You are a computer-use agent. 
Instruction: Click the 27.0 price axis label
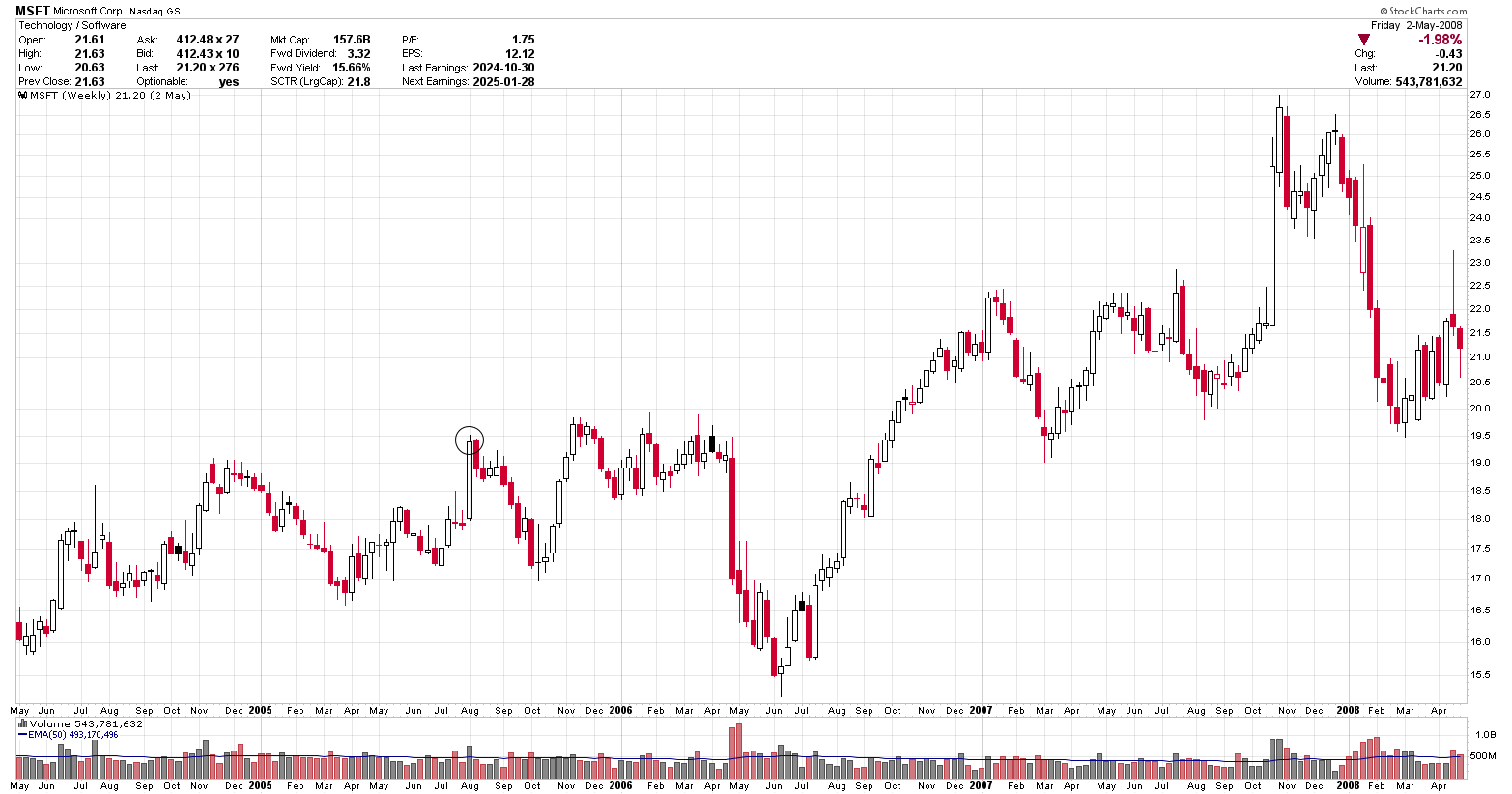pyautogui.click(x=1480, y=95)
